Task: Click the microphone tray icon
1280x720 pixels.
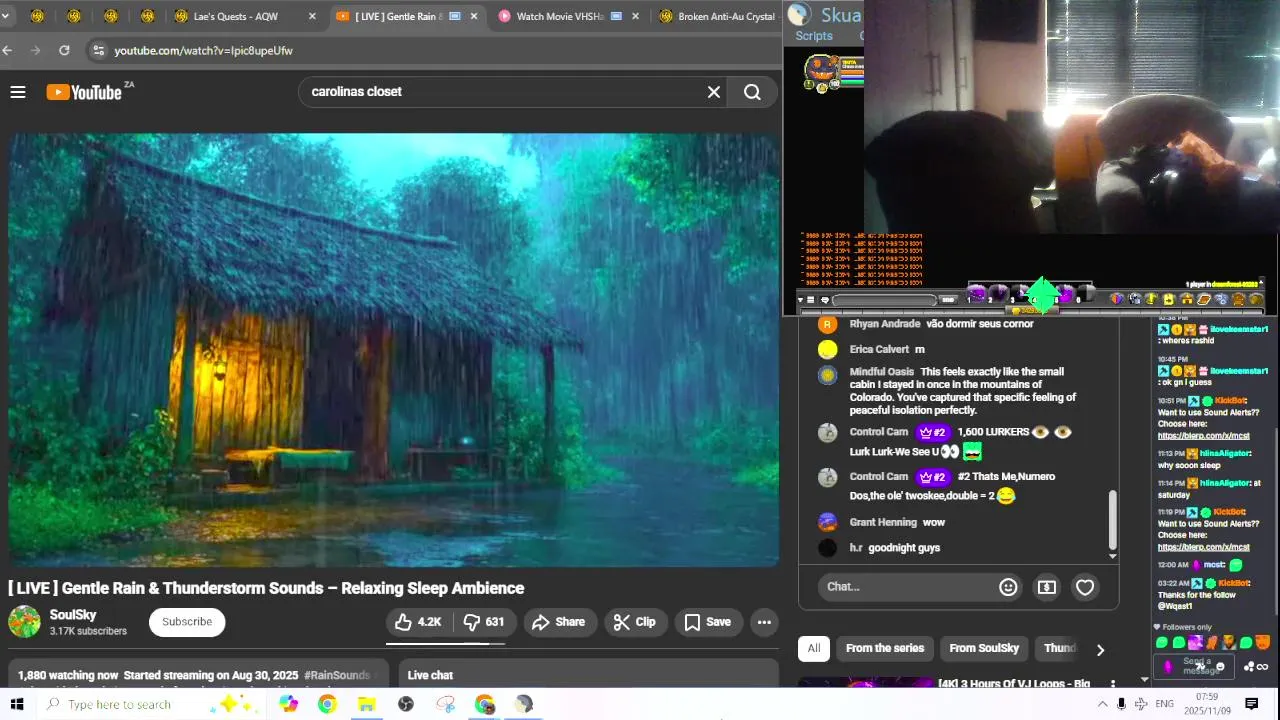Action: 1121,704
